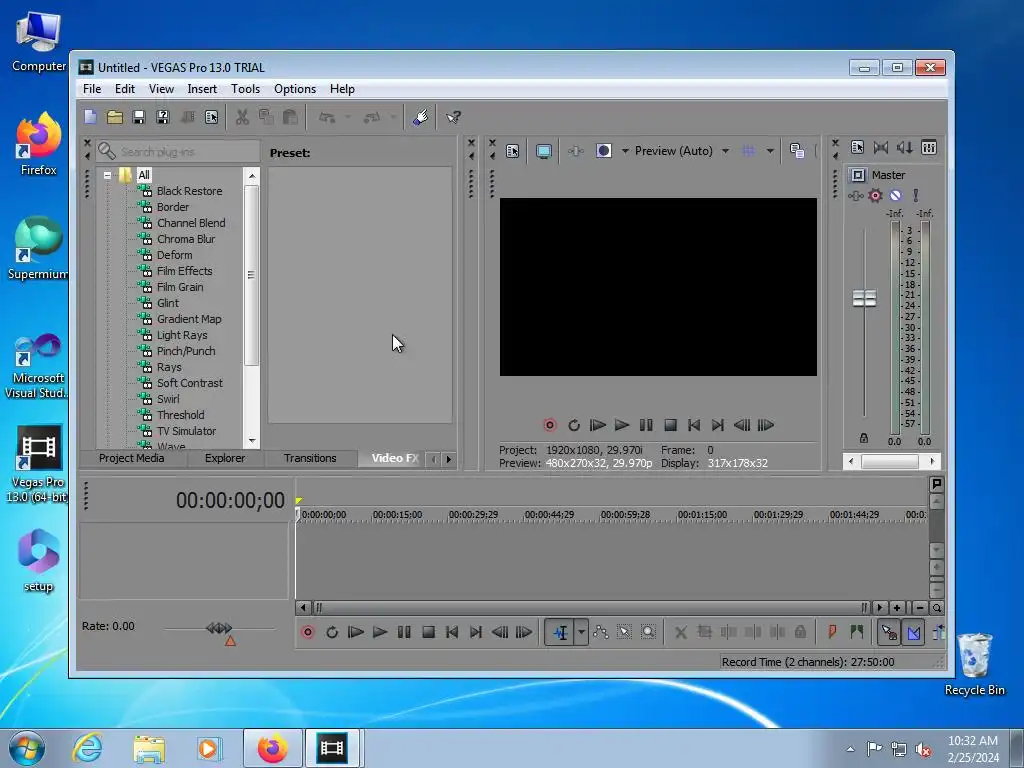Toggle Loop Playback in the timeline transport
This screenshot has width=1024, height=768.
(x=332, y=632)
